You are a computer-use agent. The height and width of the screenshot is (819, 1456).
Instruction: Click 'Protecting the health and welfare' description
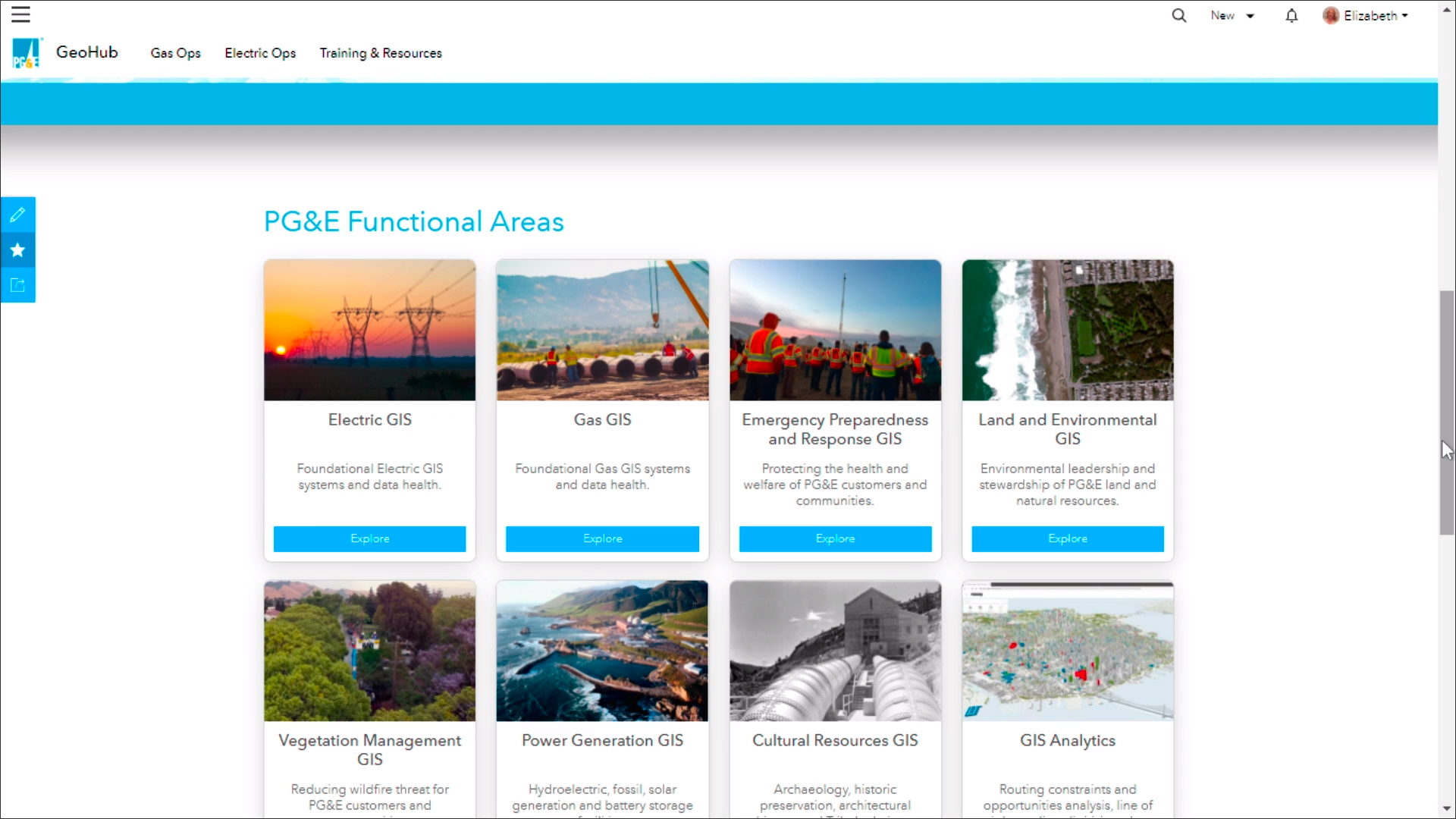836,485
